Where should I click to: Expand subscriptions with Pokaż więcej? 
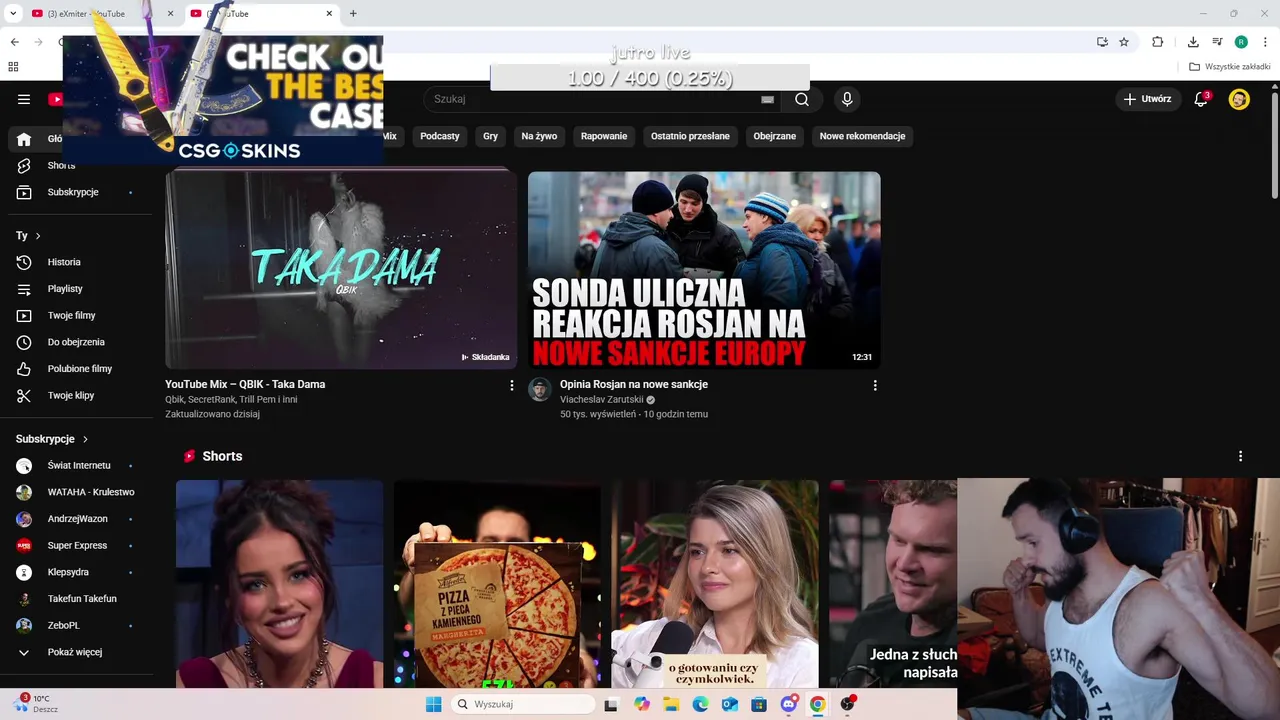[x=77, y=652]
